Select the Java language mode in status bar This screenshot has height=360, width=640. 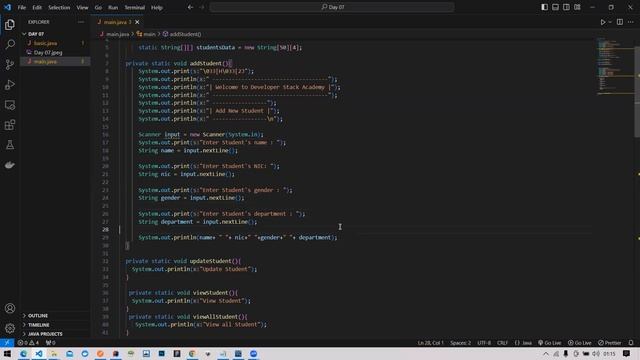523,343
